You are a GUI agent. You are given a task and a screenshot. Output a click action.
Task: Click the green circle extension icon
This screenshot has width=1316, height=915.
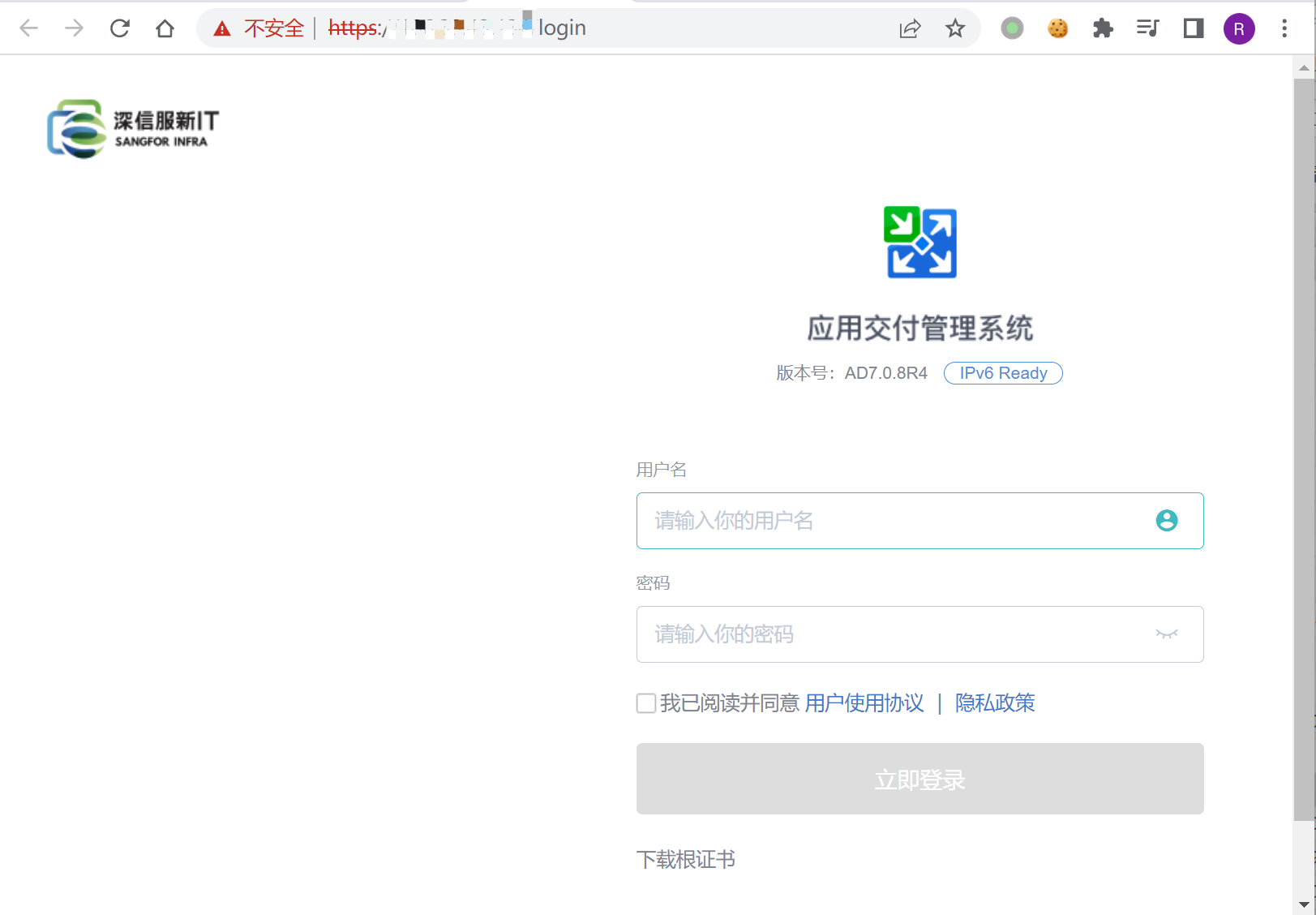tap(1012, 28)
